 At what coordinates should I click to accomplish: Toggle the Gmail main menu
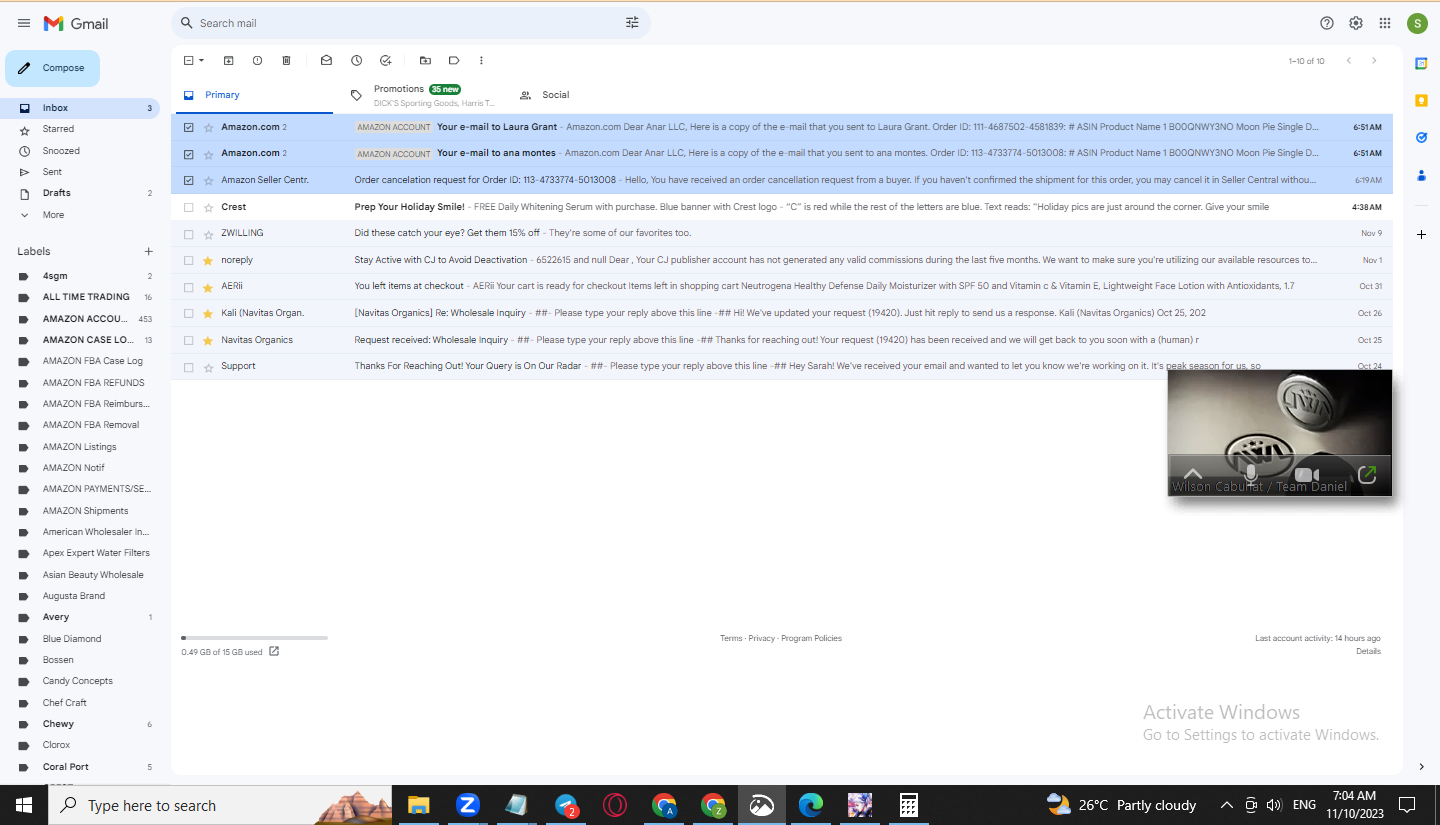coord(24,23)
